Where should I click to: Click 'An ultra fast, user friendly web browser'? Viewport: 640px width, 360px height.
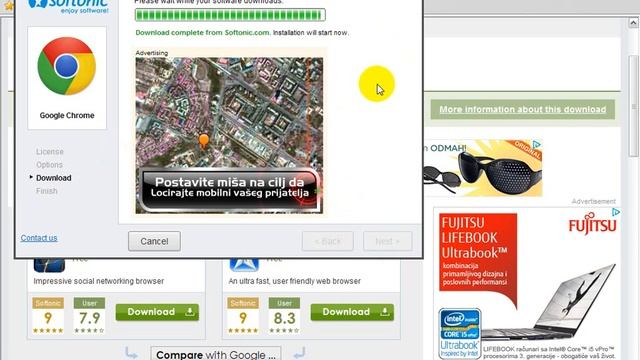(x=295, y=281)
